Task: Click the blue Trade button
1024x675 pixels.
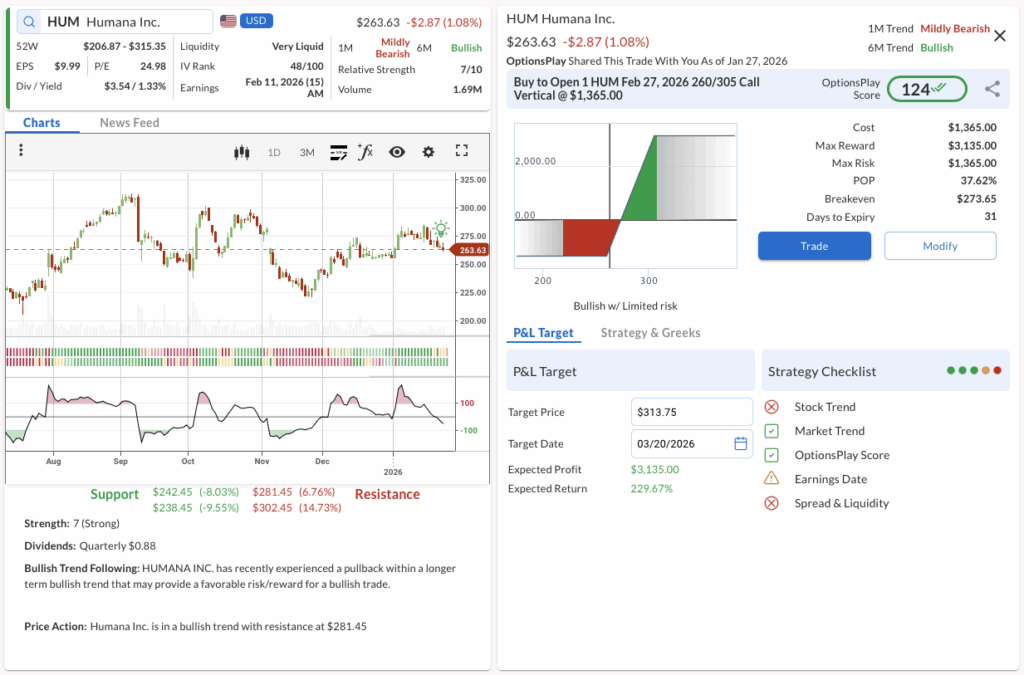Action: (814, 246)
